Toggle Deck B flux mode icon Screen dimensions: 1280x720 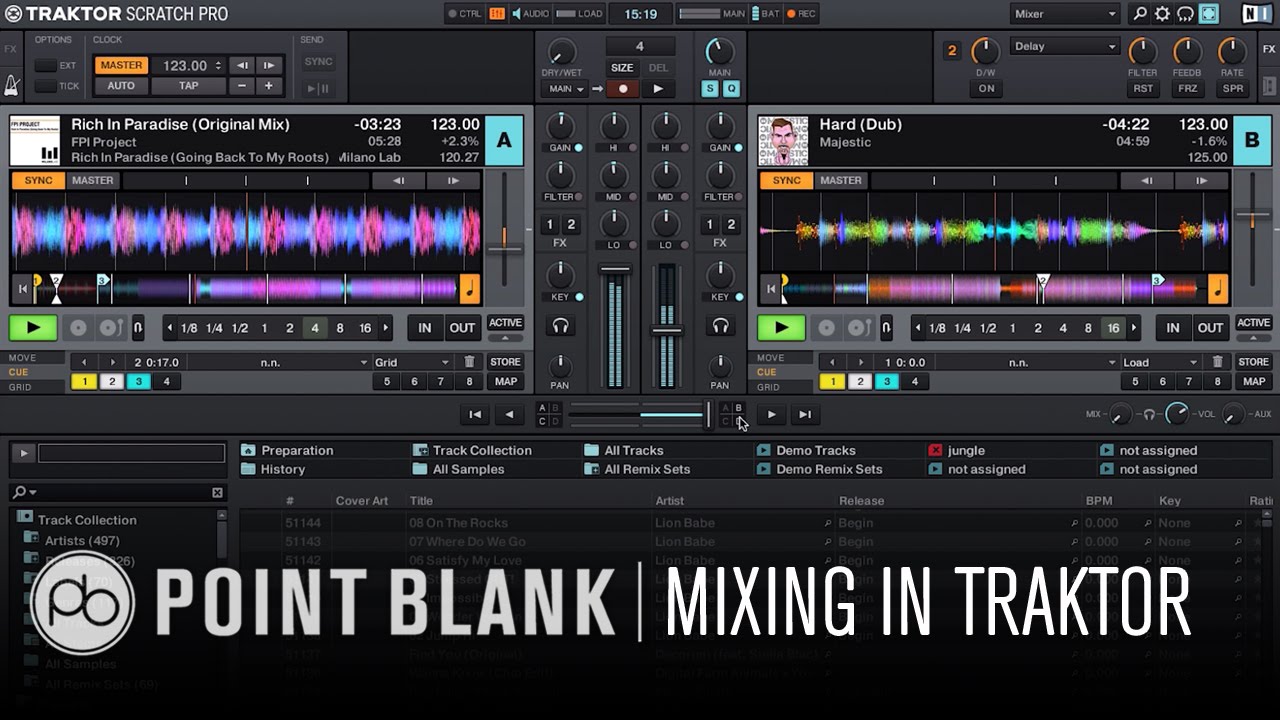pyautogui.click(x=886, y=328)
